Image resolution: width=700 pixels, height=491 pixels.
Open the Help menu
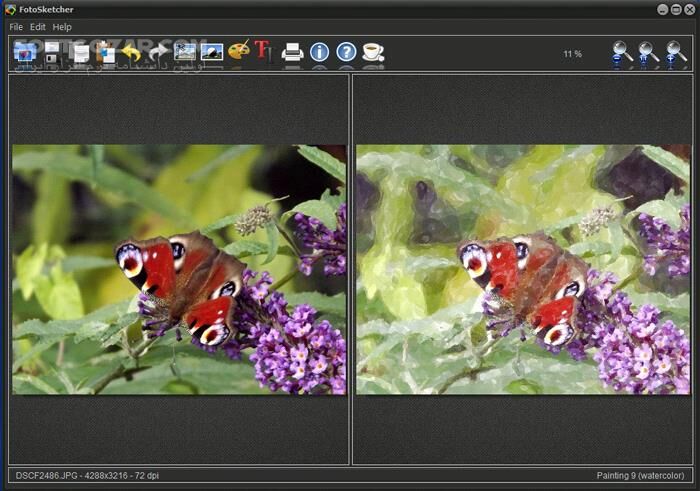tap(62, 27)
